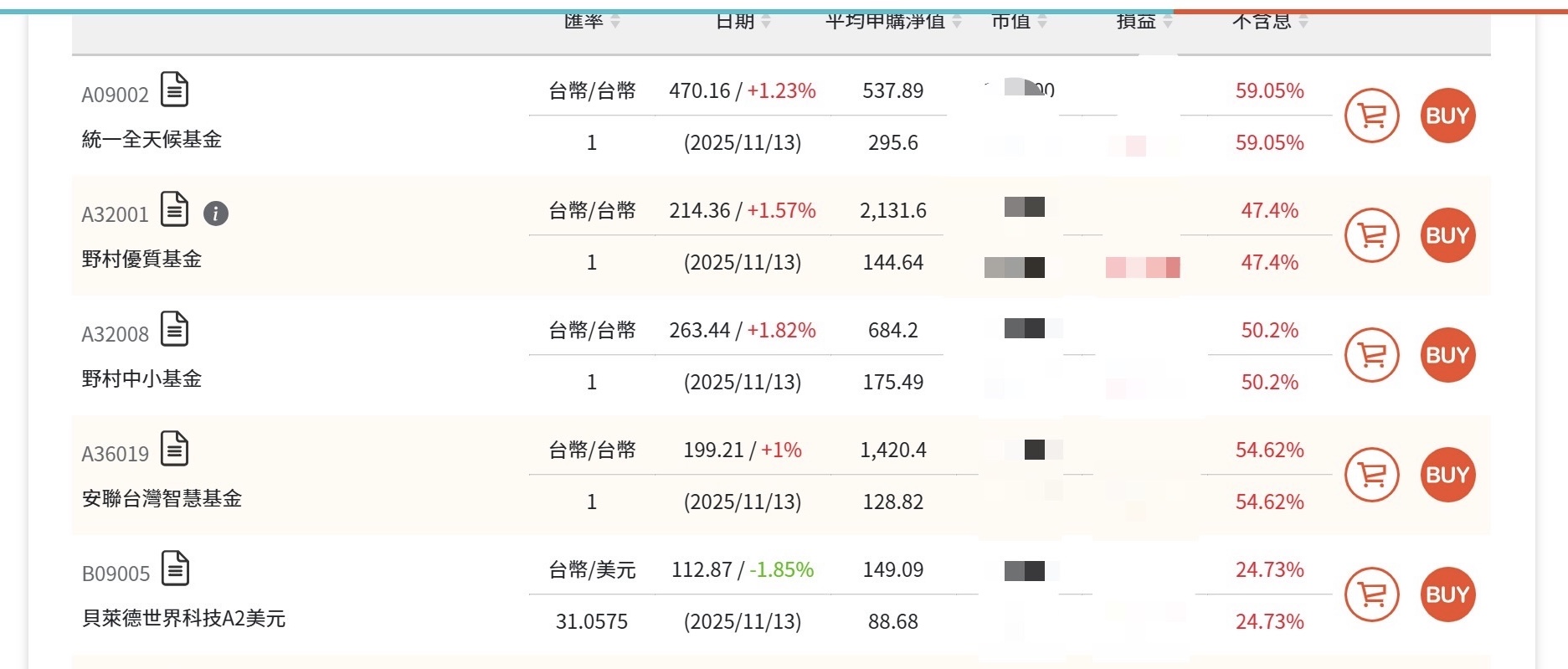Open the document icon beside A36019
The image size is (1568, 669).
pos(175,450)
